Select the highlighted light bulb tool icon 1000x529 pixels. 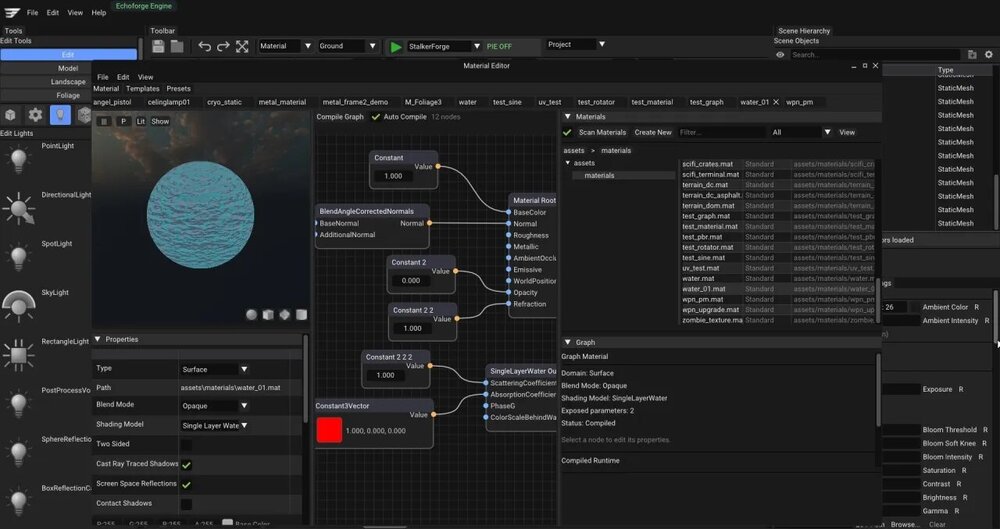click(x=60, y=115)
